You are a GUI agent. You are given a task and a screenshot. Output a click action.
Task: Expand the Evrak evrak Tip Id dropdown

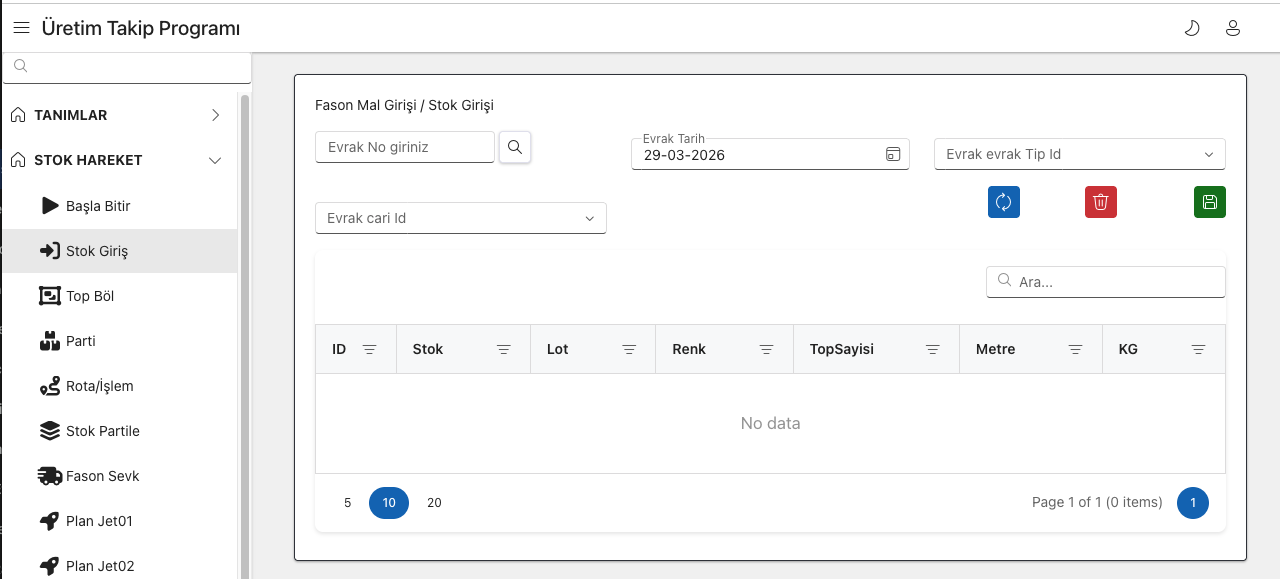(1209, 154)
